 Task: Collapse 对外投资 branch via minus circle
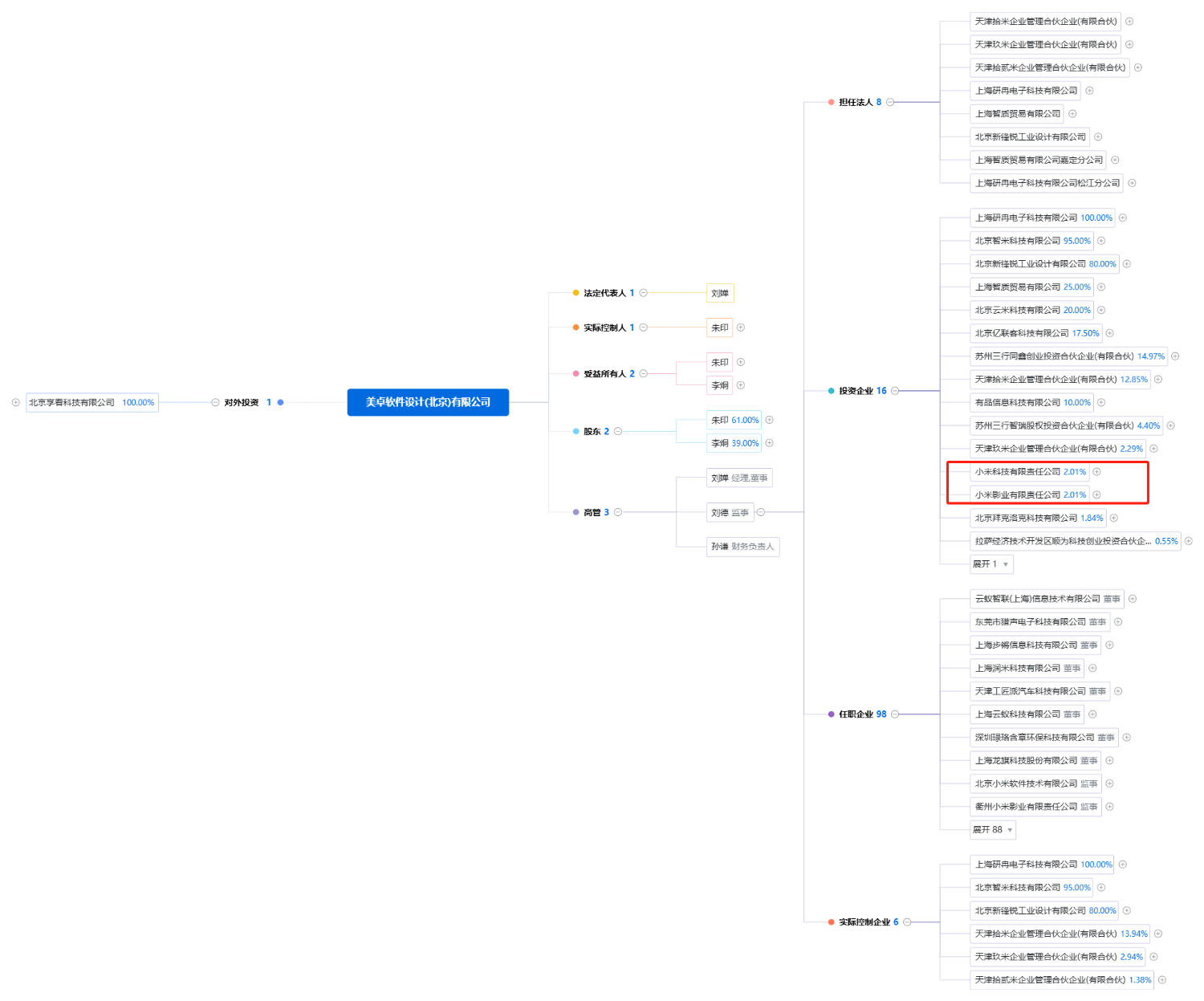coord(215,403)
